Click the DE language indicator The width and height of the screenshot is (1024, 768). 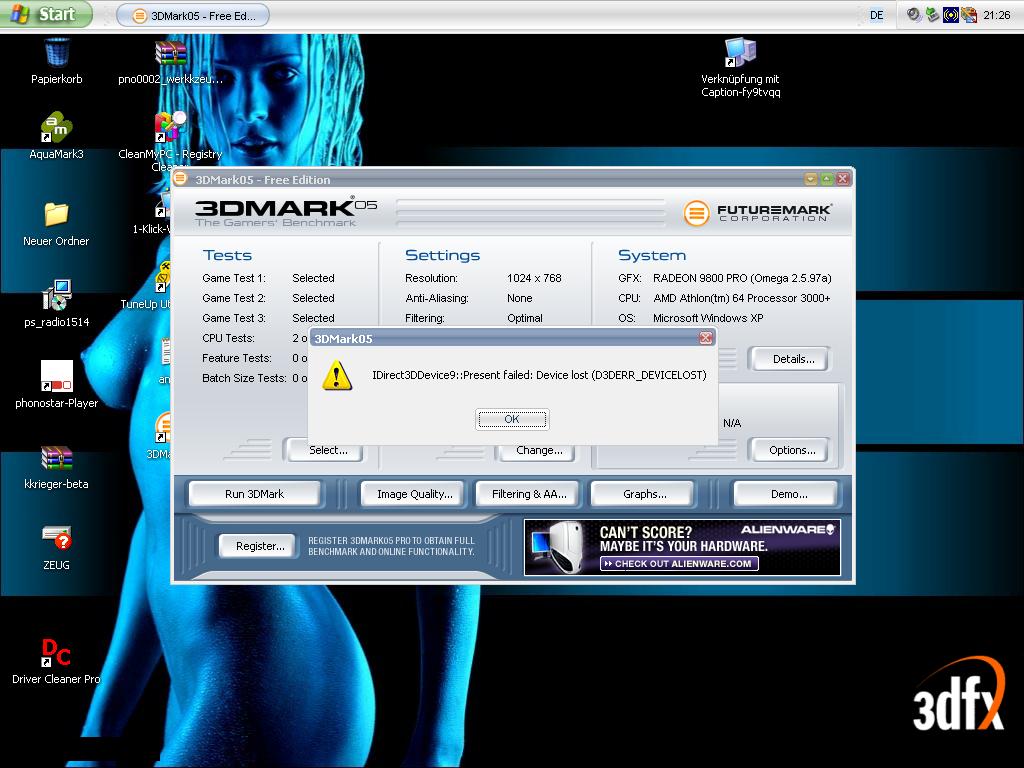click(x=876, y=15)
